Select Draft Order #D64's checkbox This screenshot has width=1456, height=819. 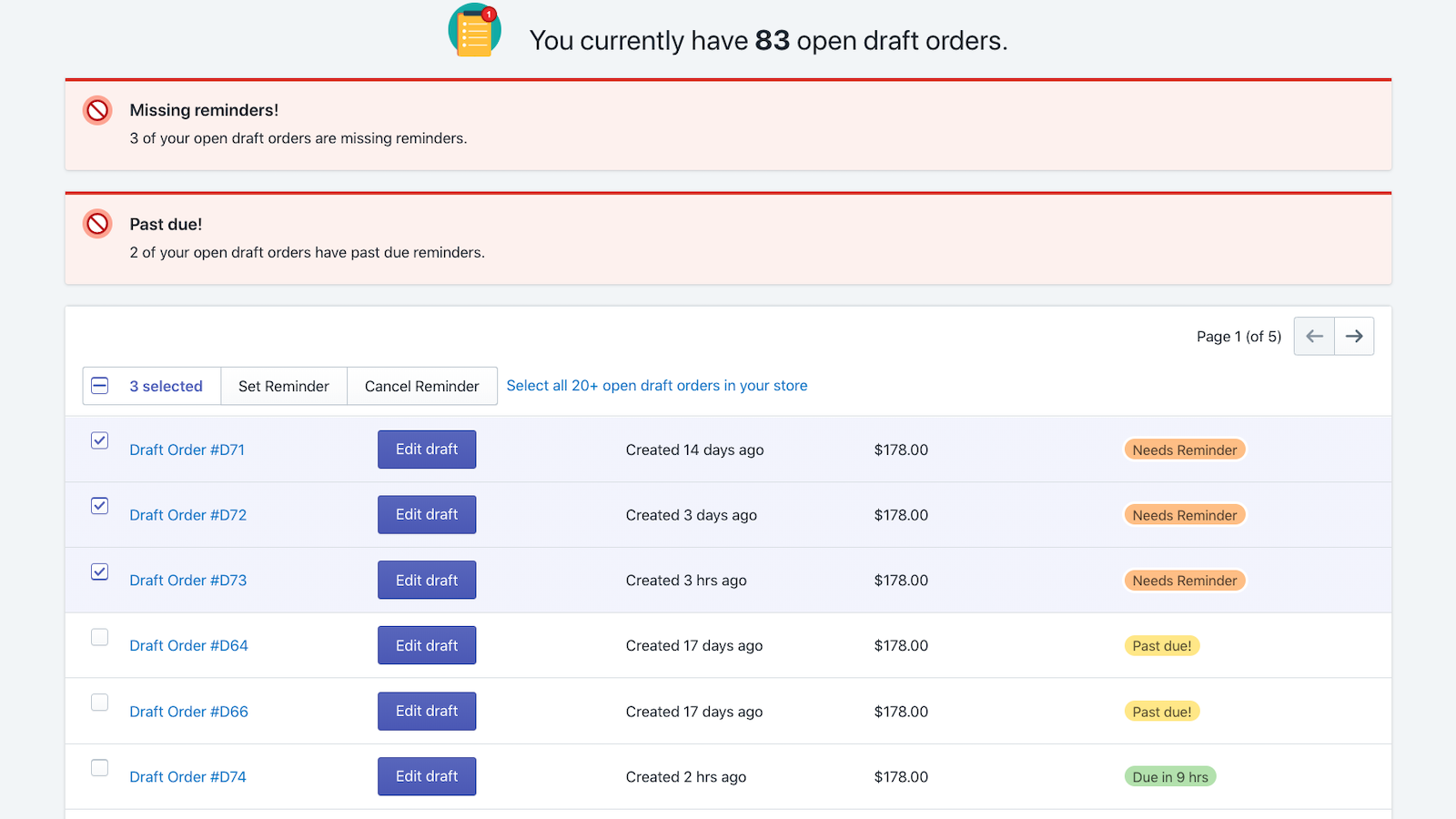point(99,637)
